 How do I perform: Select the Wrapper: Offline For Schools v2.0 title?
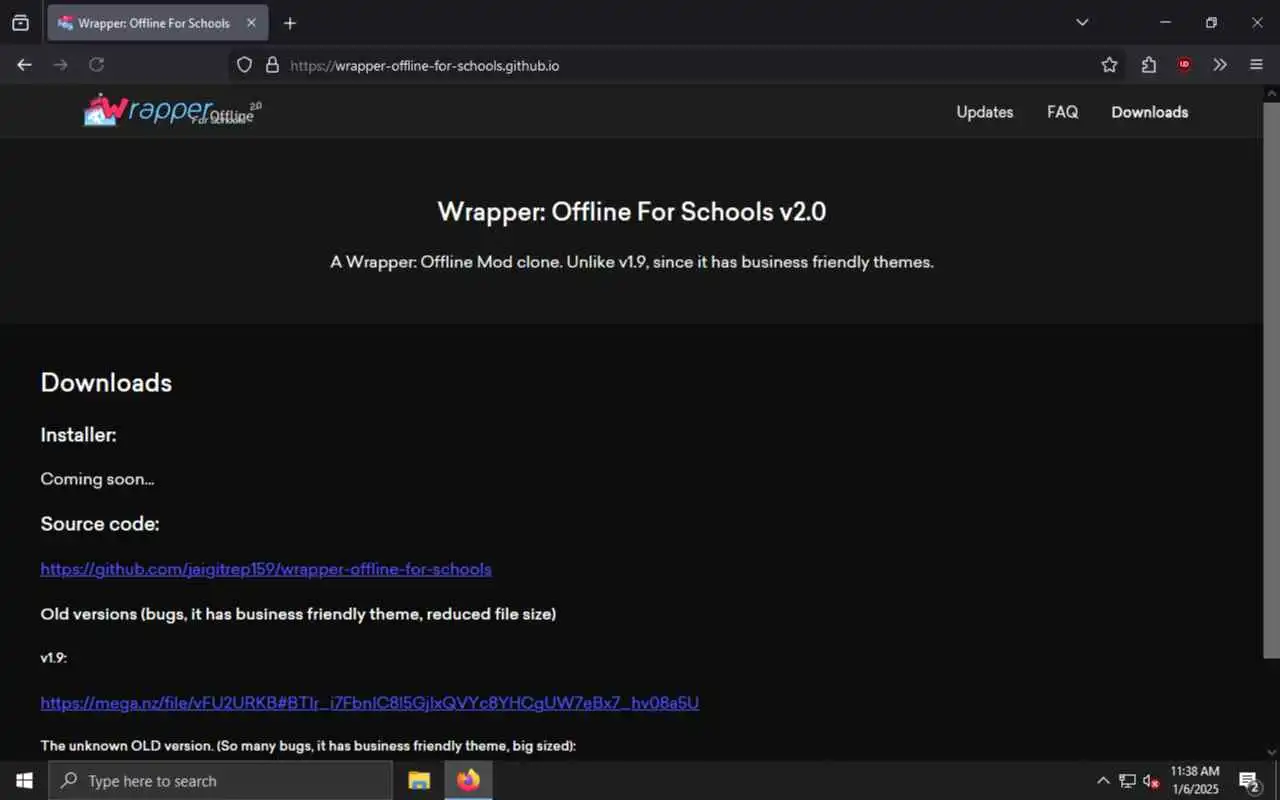point(632,212)
